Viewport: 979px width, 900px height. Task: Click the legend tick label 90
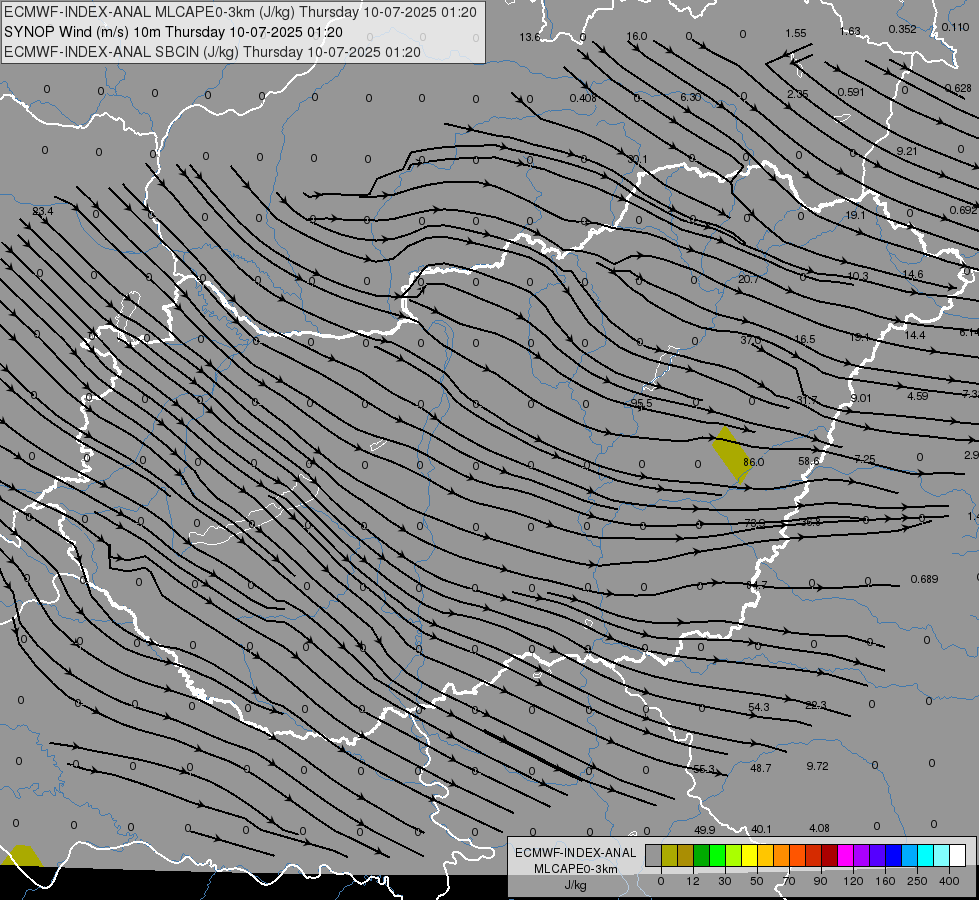(x=820, y=881)
